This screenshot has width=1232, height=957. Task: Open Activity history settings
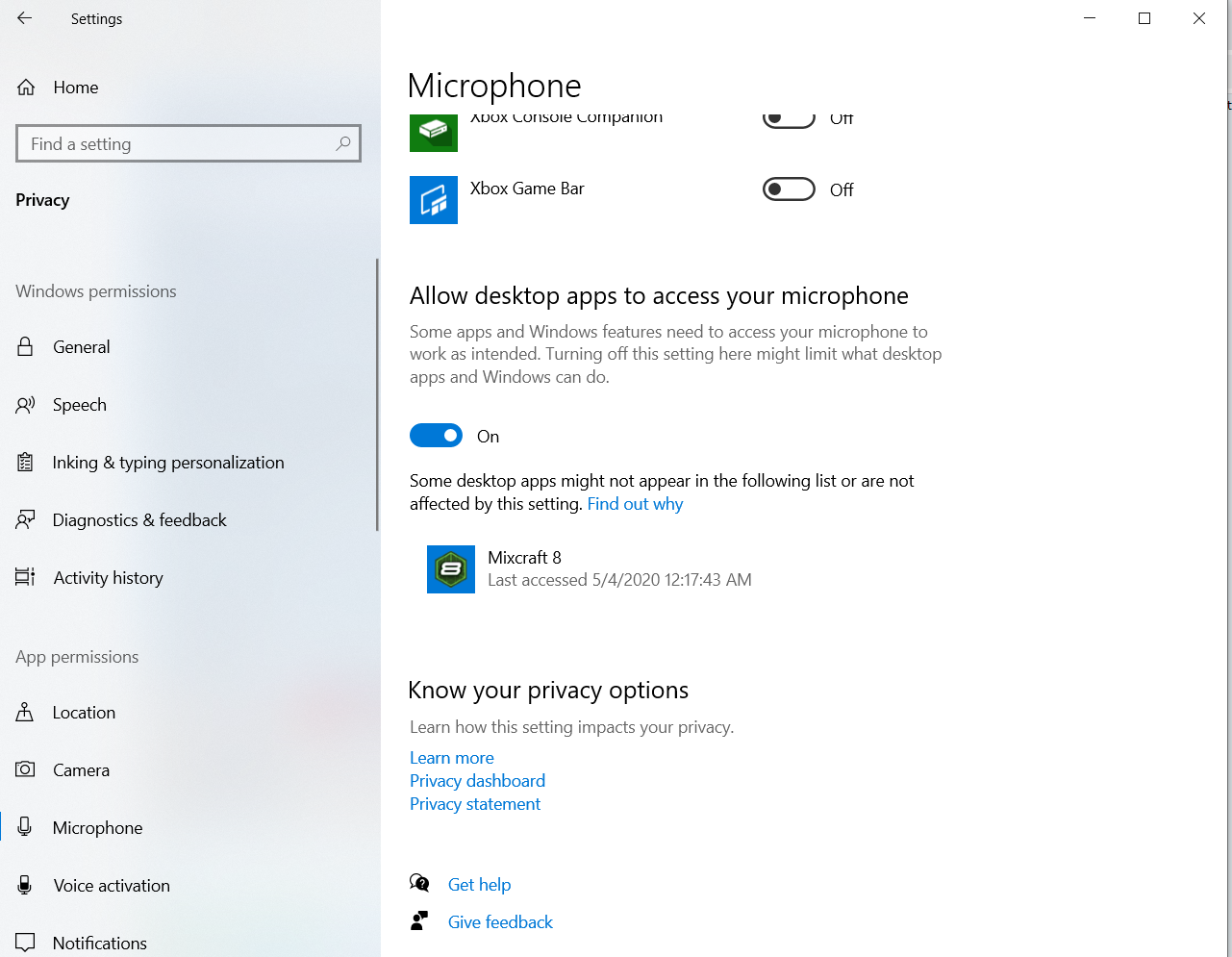coord(108,578)
